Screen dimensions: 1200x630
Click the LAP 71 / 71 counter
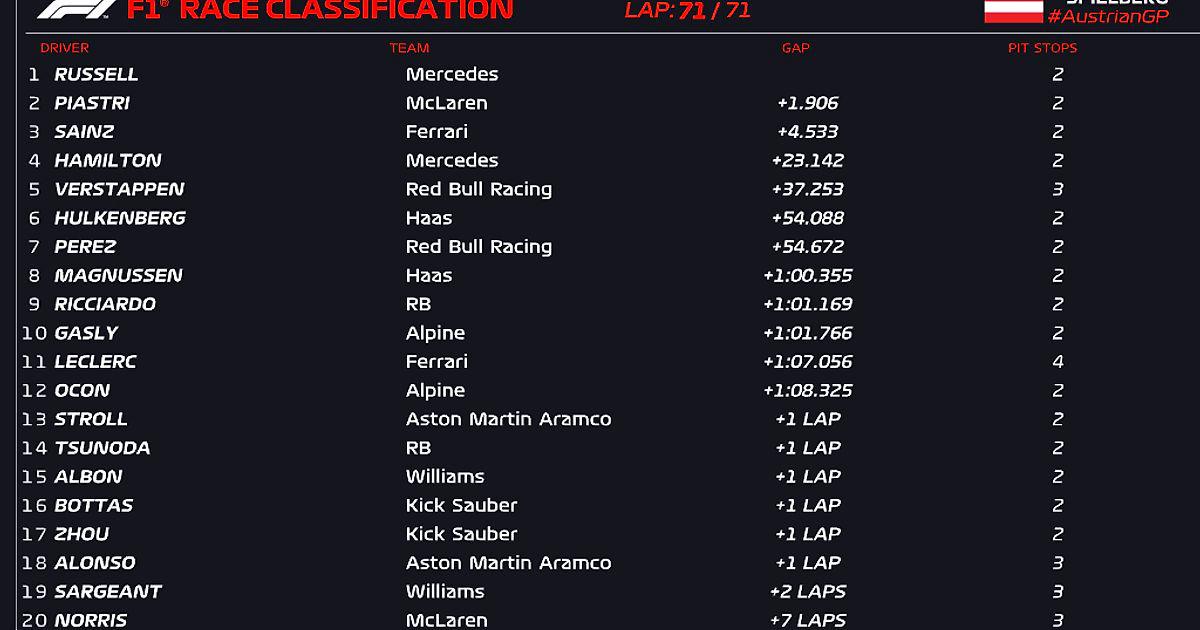click(x=688, y=11)
